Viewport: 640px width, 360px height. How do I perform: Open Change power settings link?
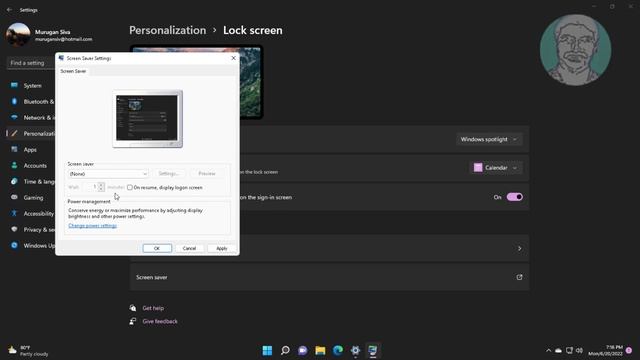[x=93, y=226]
